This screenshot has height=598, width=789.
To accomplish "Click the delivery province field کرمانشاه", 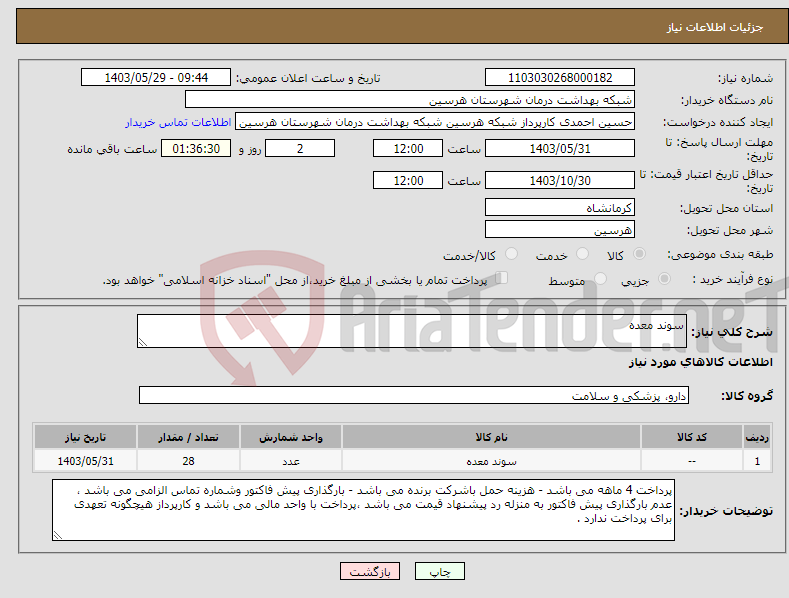I will point(560,207).
